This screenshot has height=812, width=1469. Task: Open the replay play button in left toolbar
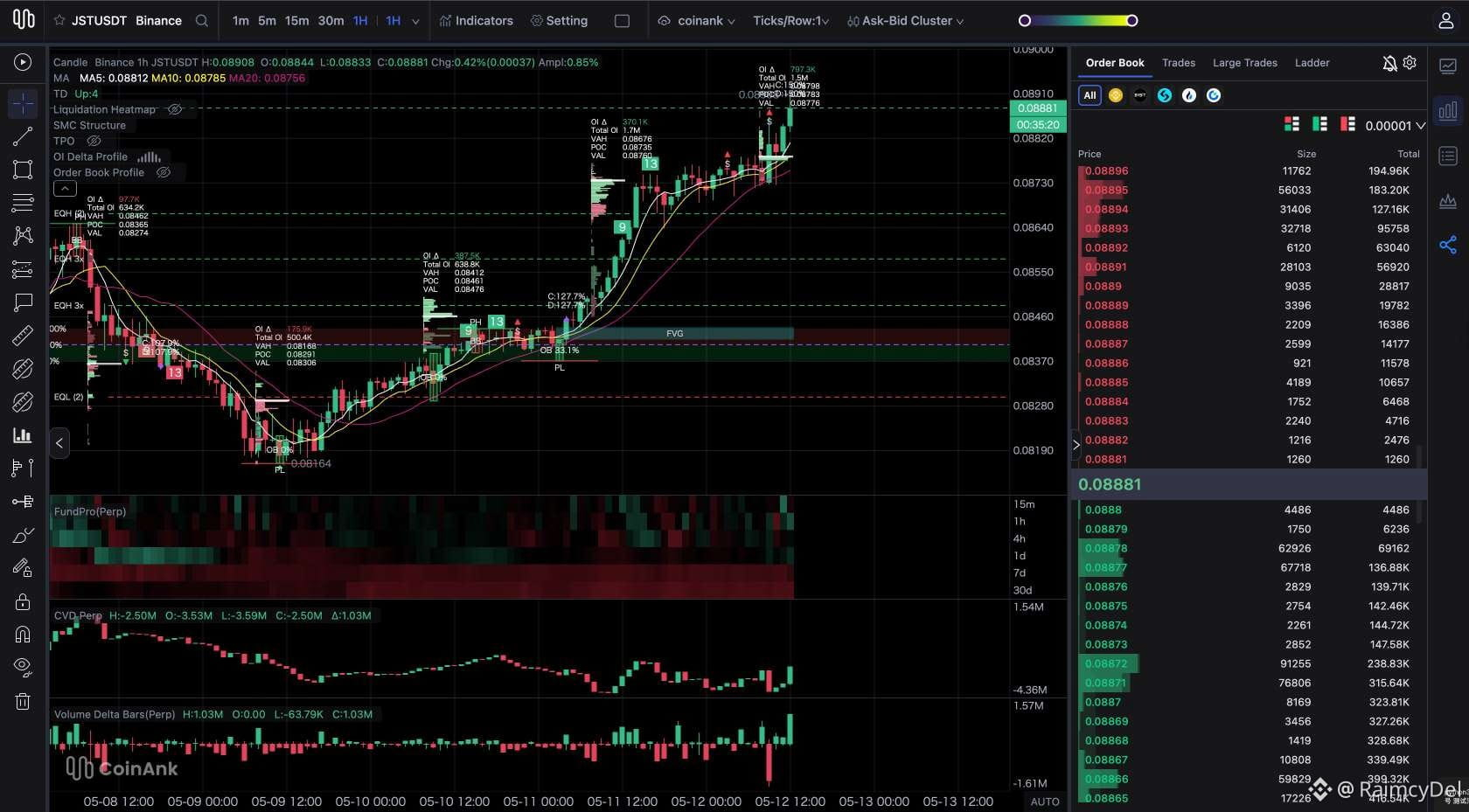click(x=23, y=62)
